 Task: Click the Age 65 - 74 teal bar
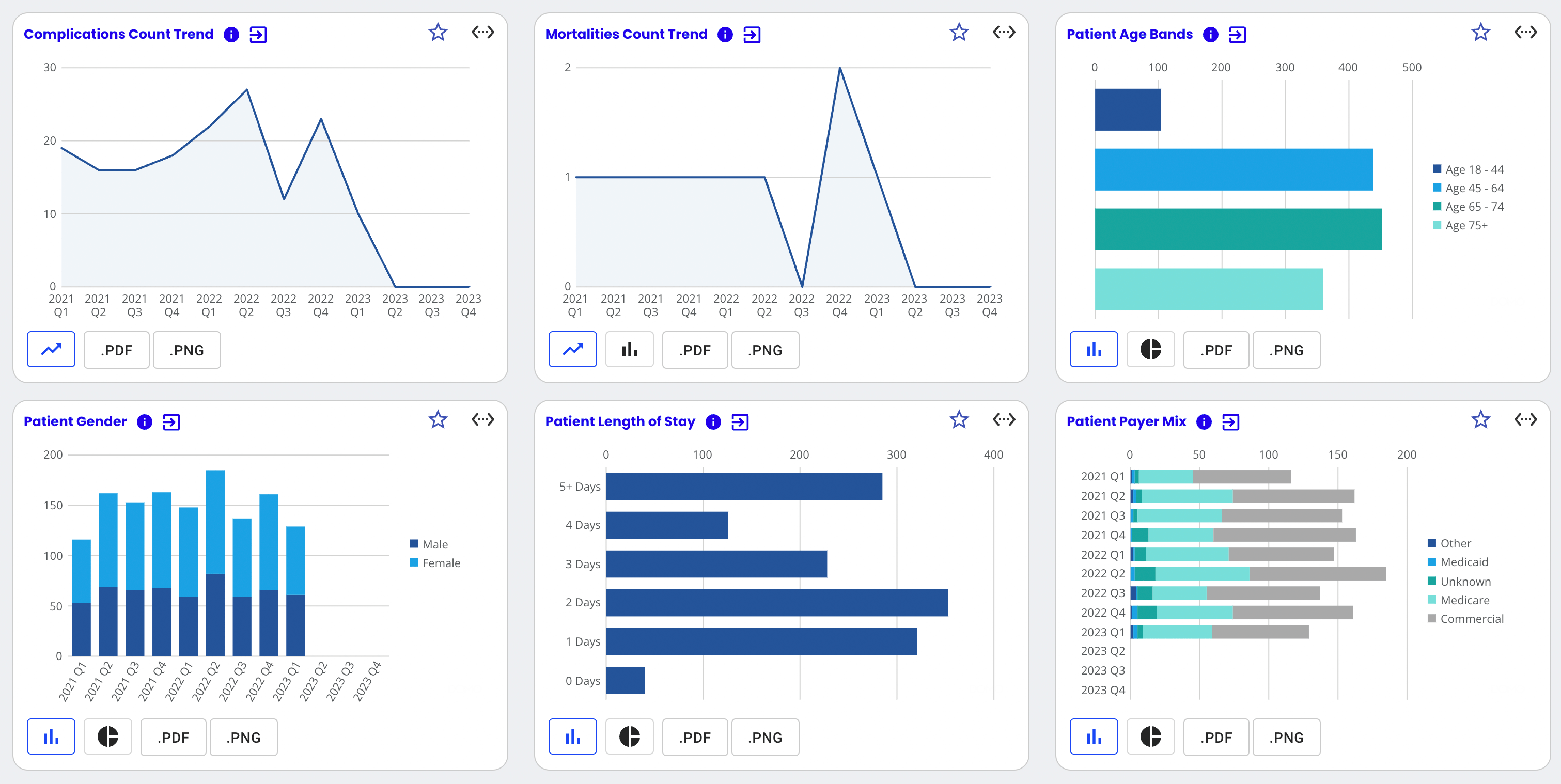1238,229
